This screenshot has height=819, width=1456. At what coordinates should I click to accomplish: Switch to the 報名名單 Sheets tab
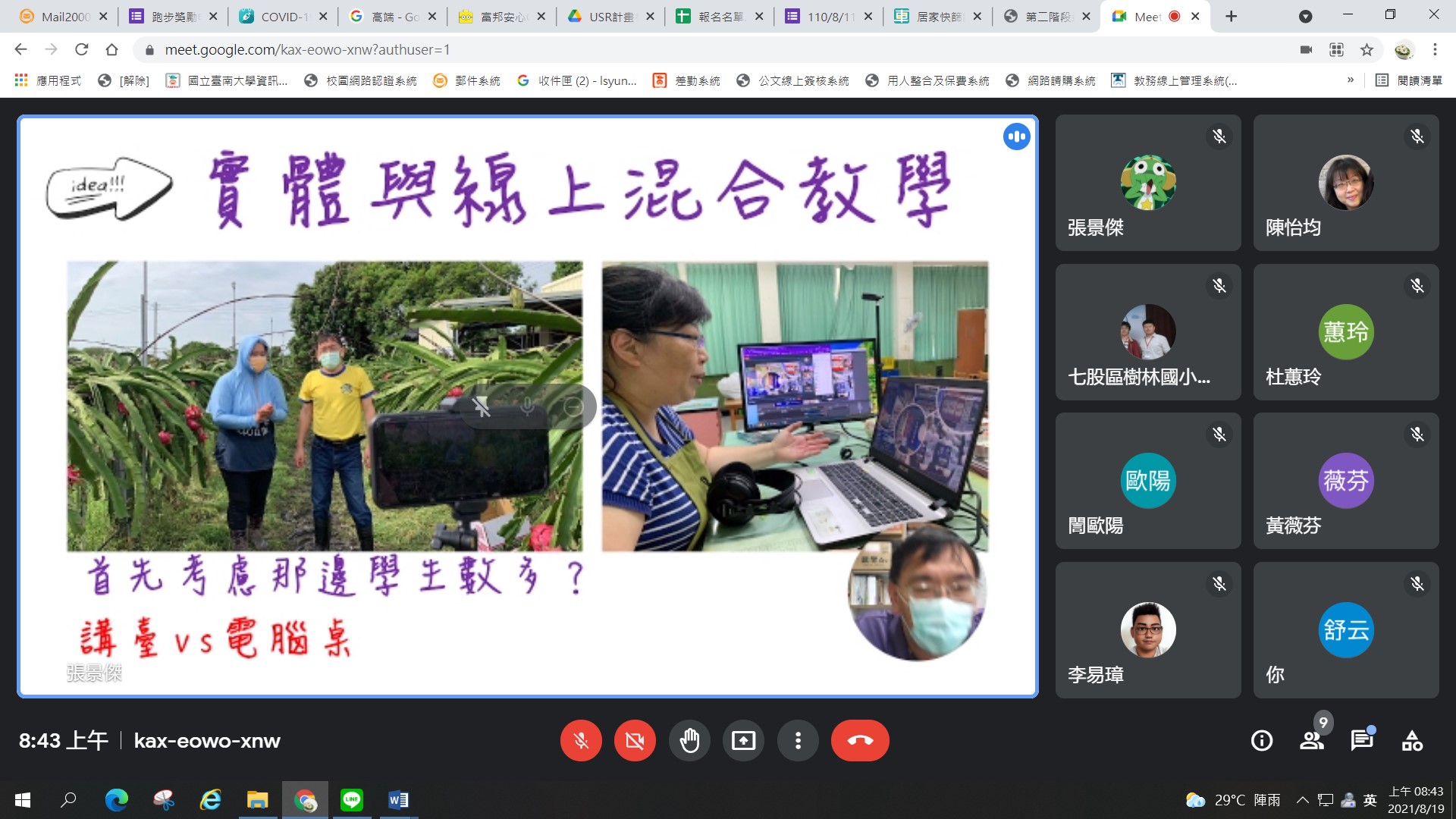(x=720, y=16)
